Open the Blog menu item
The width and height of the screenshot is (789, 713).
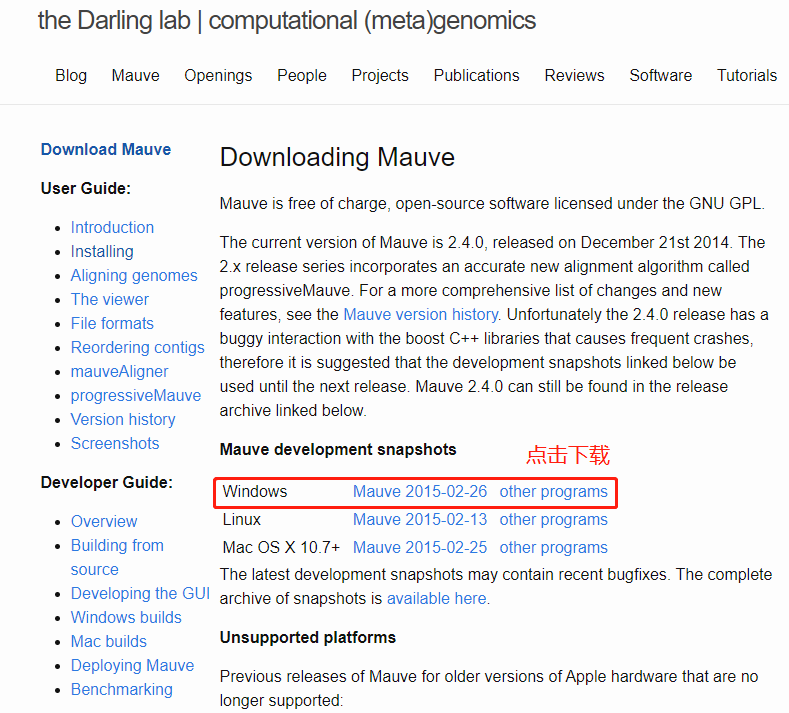(x=71, y=75)
